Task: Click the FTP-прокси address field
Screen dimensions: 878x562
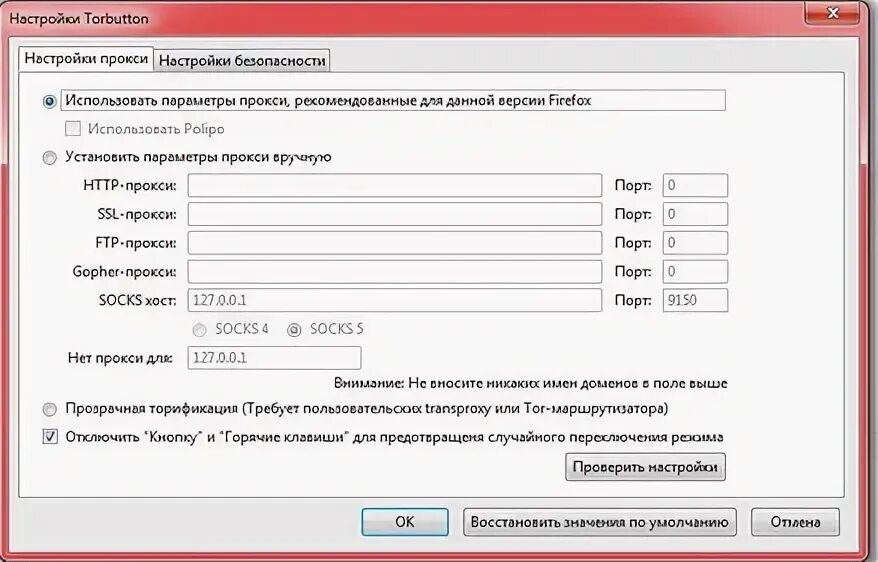Action: pyautogui.click(x=395, y=243)
